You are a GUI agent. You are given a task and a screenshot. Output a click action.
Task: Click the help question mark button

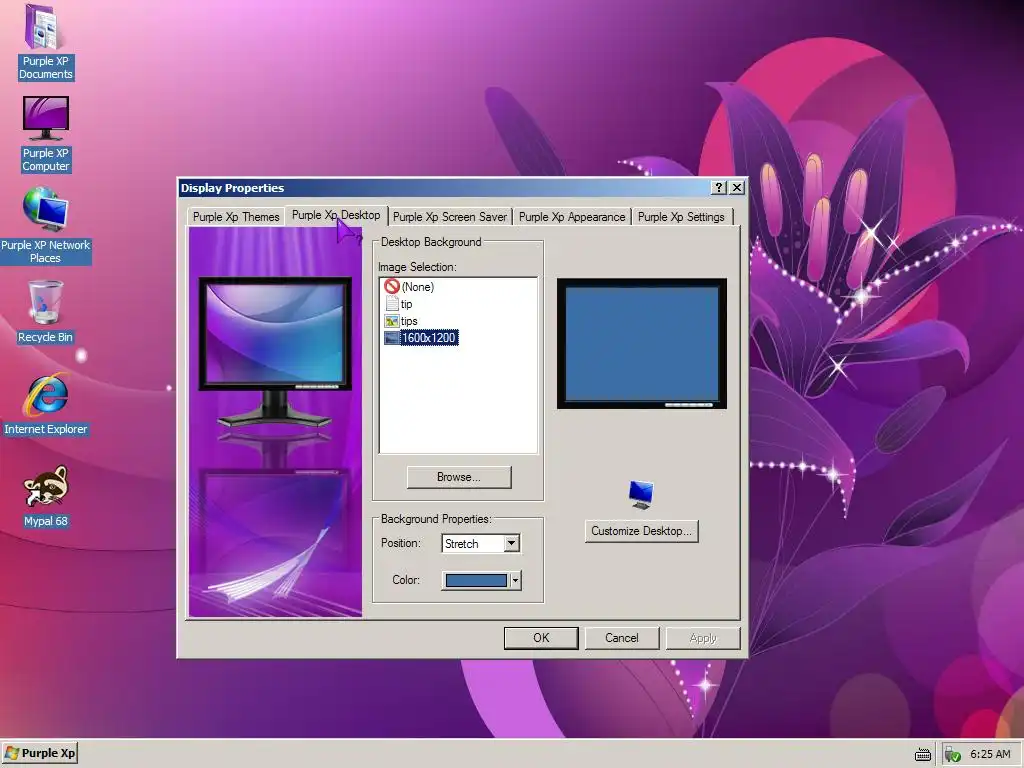pyautogui.click(x=718, y=187)
